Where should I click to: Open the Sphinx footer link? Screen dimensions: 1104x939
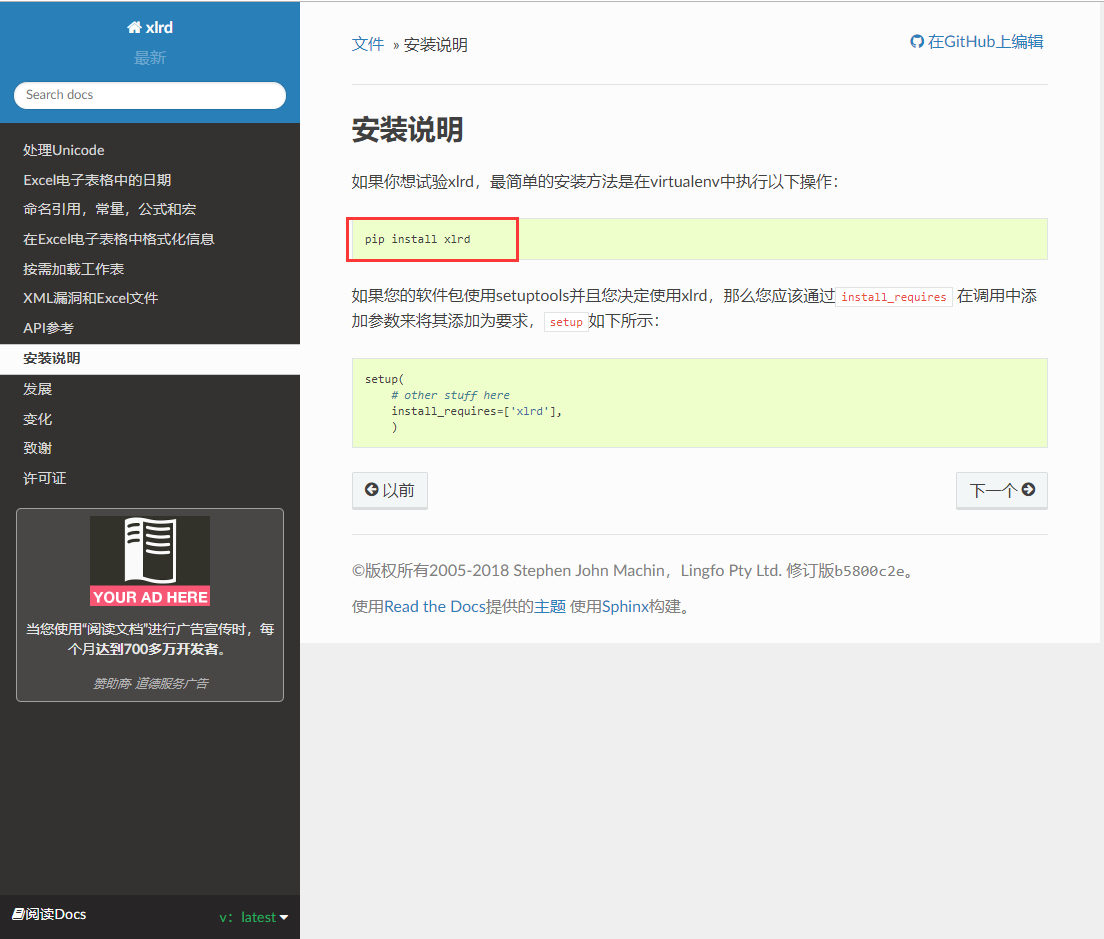(625, 606)
